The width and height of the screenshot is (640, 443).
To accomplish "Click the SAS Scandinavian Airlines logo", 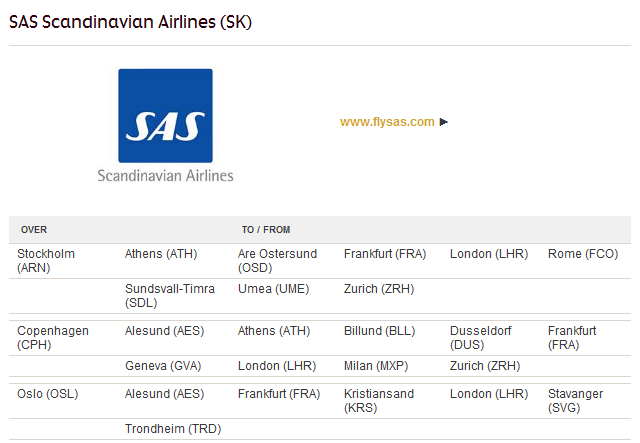I will tap(165, 124).
